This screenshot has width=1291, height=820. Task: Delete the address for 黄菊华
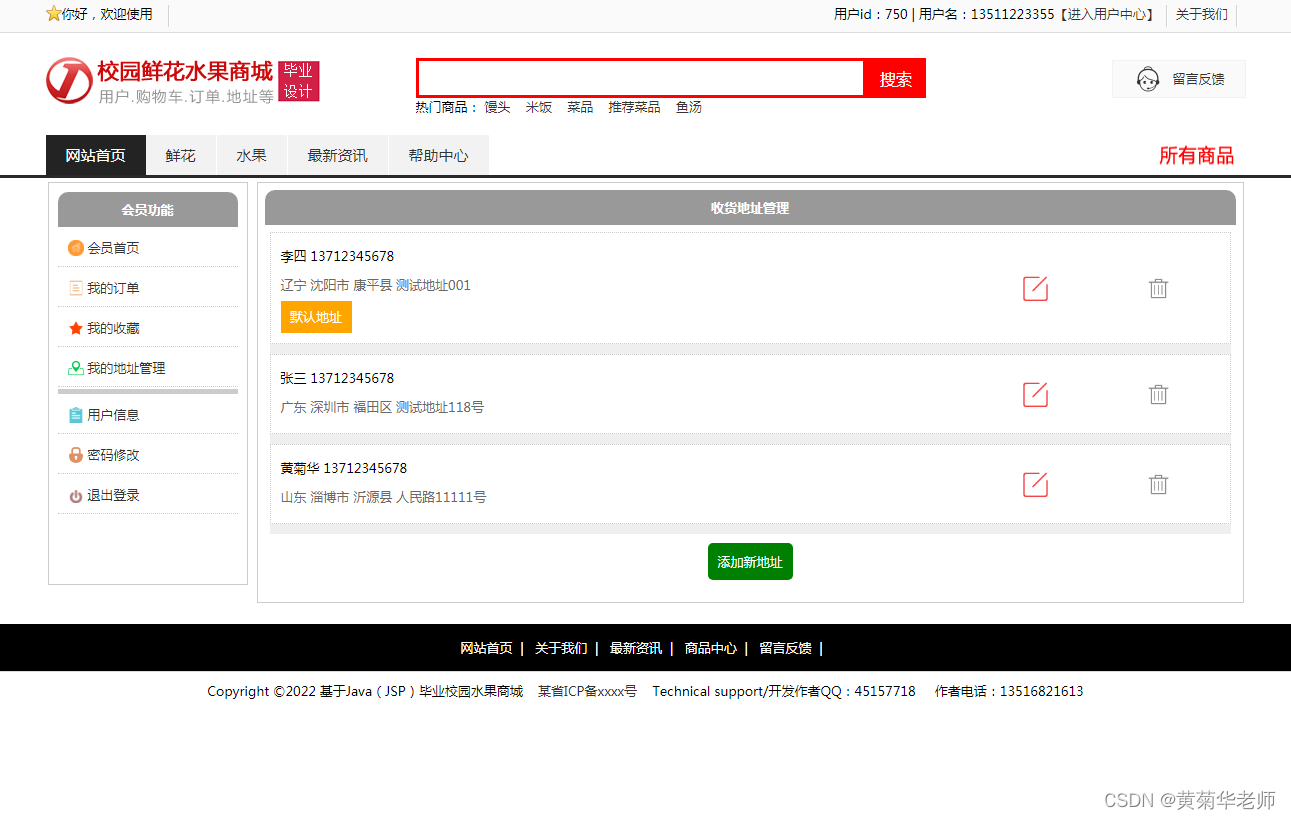[x=1158, y=484]
